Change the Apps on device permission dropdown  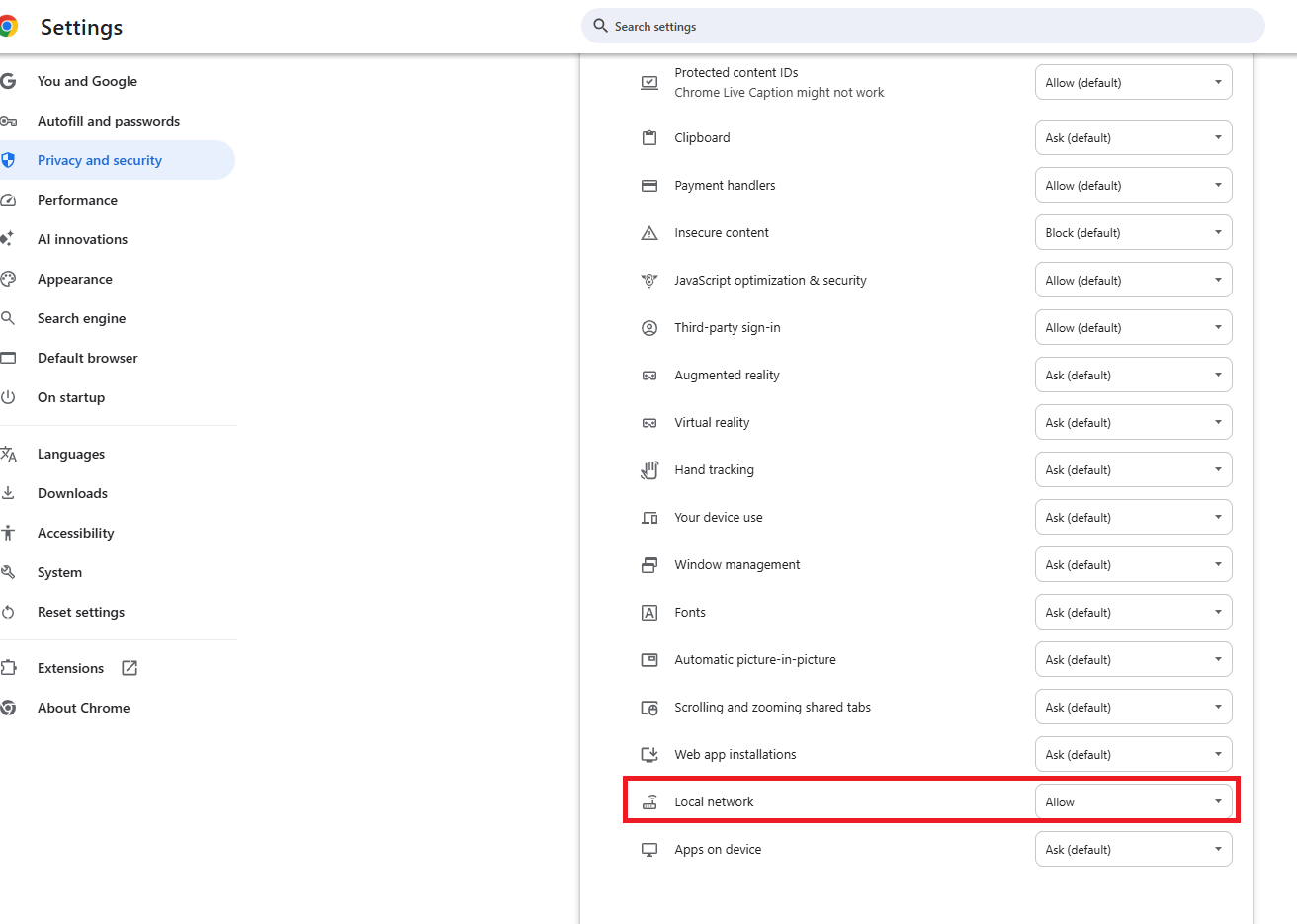click(1133, 850)
